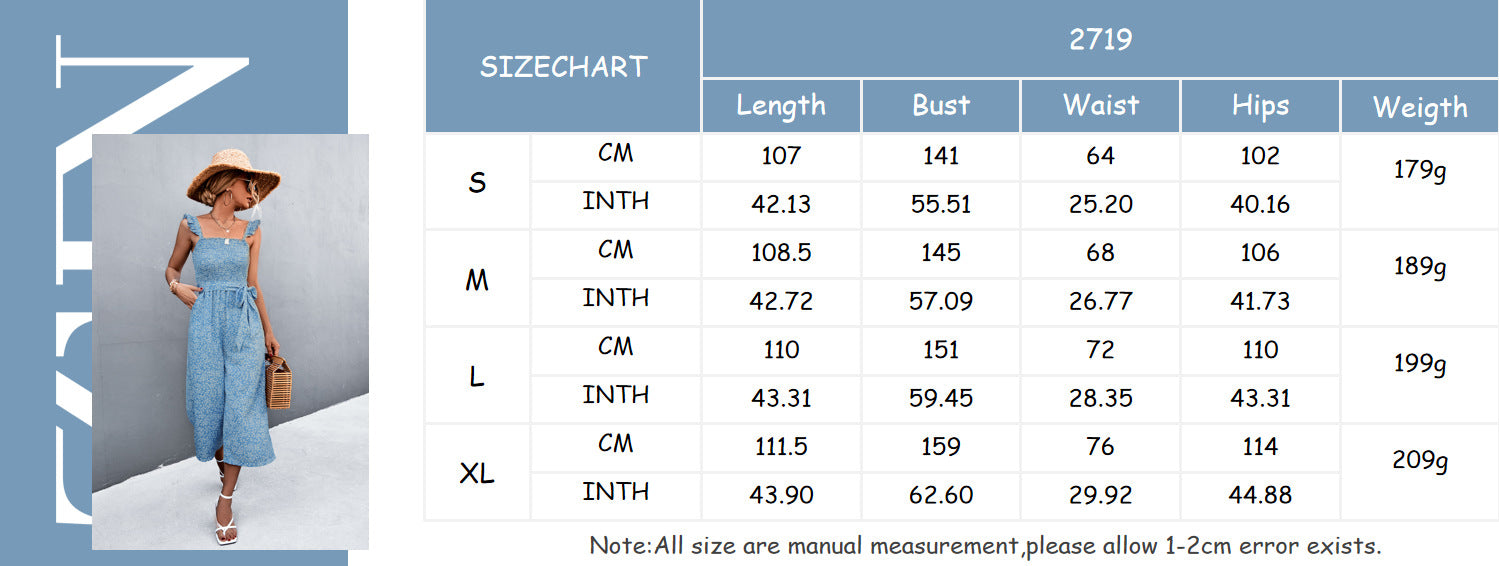Click the 108.5 length value
This screenshot has height=566, width=1499.
[x=781, y=253]
